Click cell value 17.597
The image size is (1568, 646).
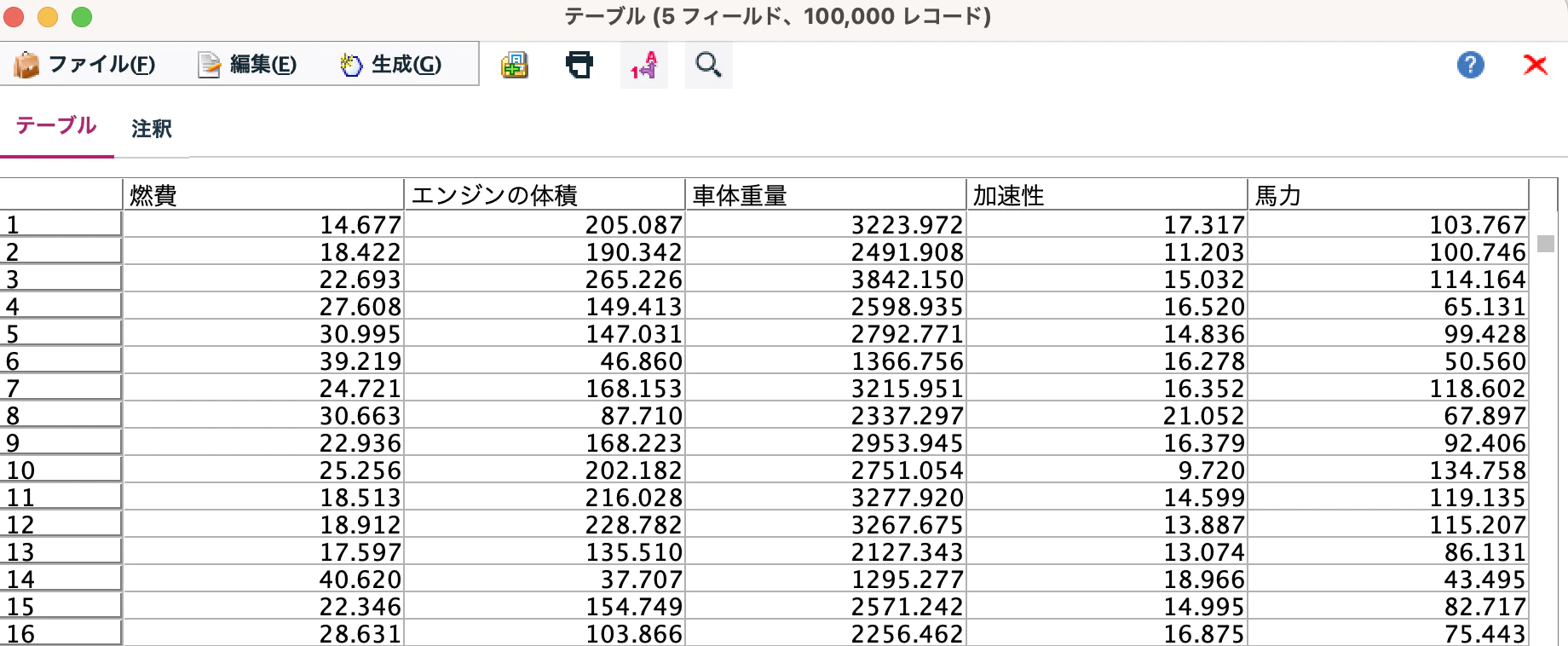tap(360, 552)
